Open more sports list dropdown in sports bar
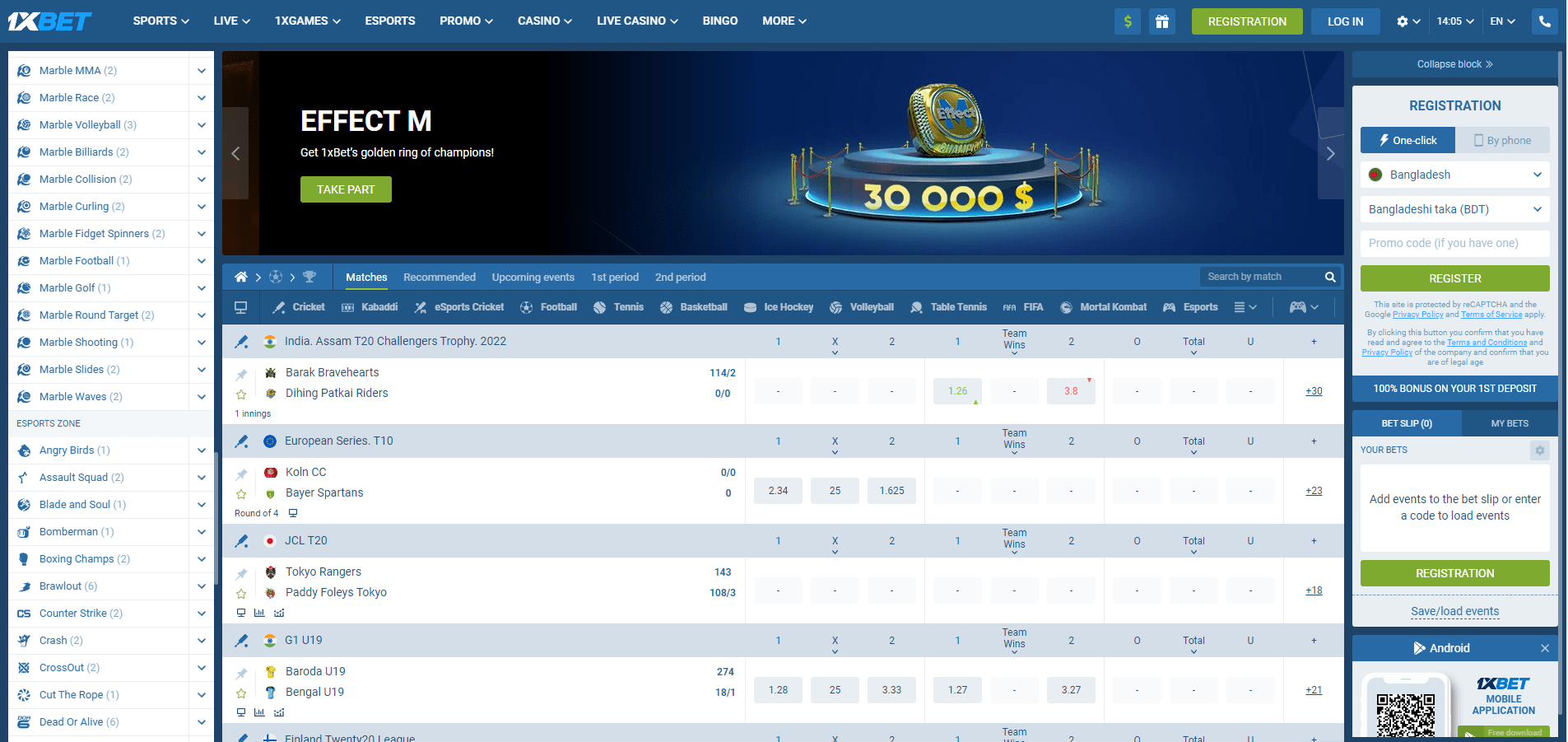Image resolution: width=1568 pixels, height=742 pixels. coord(1245,307)
